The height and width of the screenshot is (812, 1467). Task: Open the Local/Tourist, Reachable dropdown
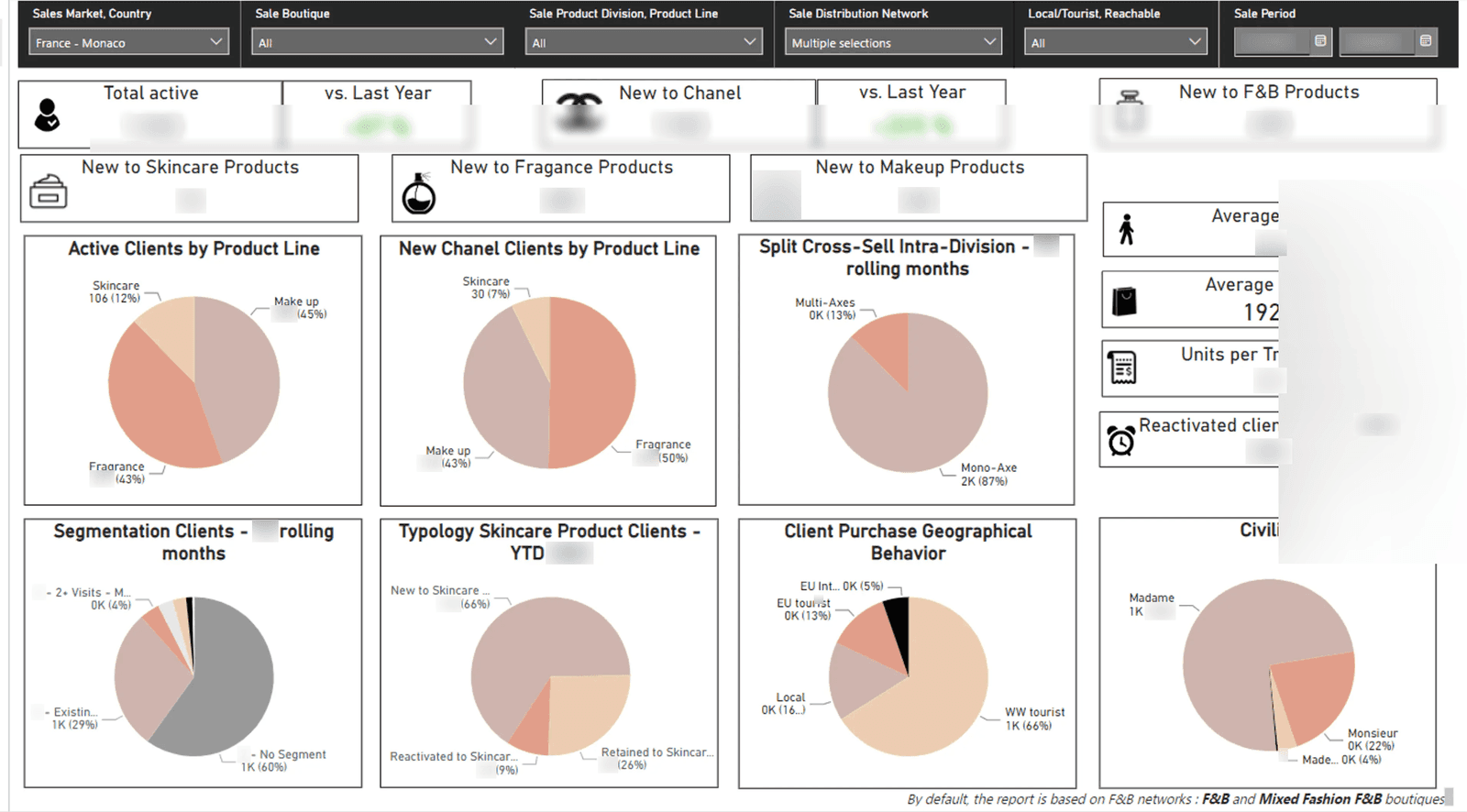point(1115,42)
